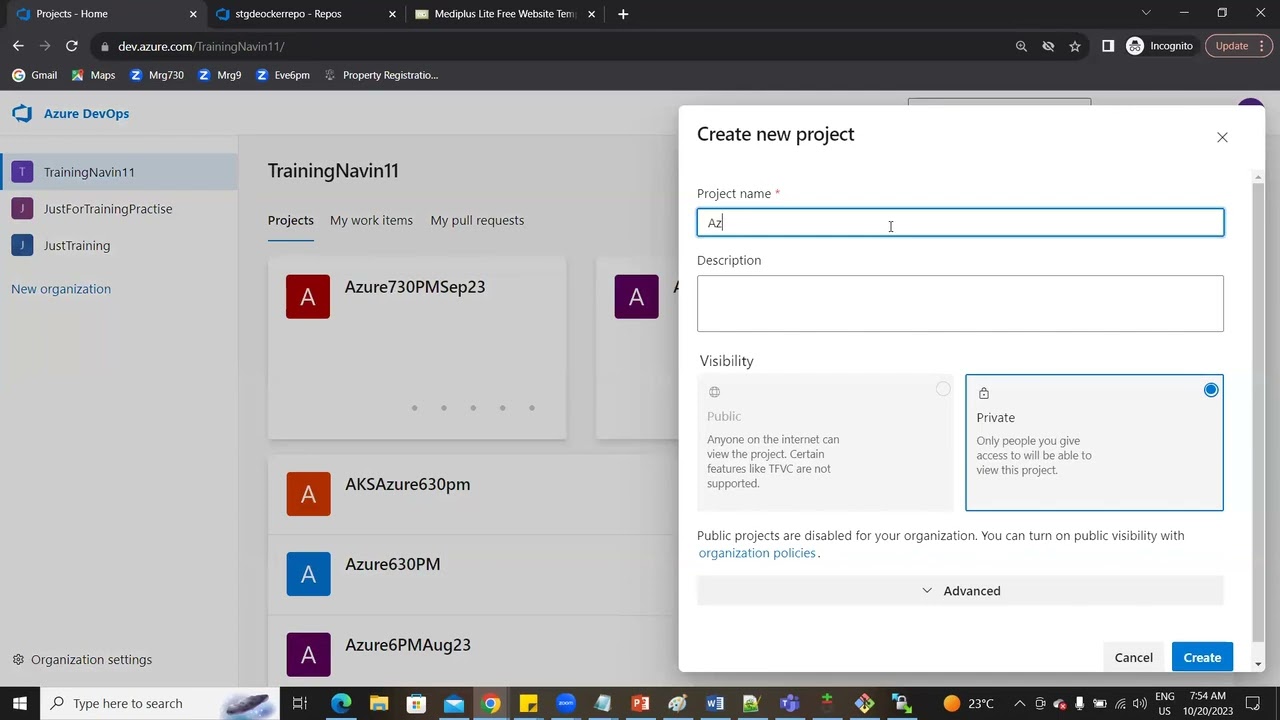Click the Windows taskbar search box
The height and width of the screenshot is (720, 1280).
[x=160, y=703]
